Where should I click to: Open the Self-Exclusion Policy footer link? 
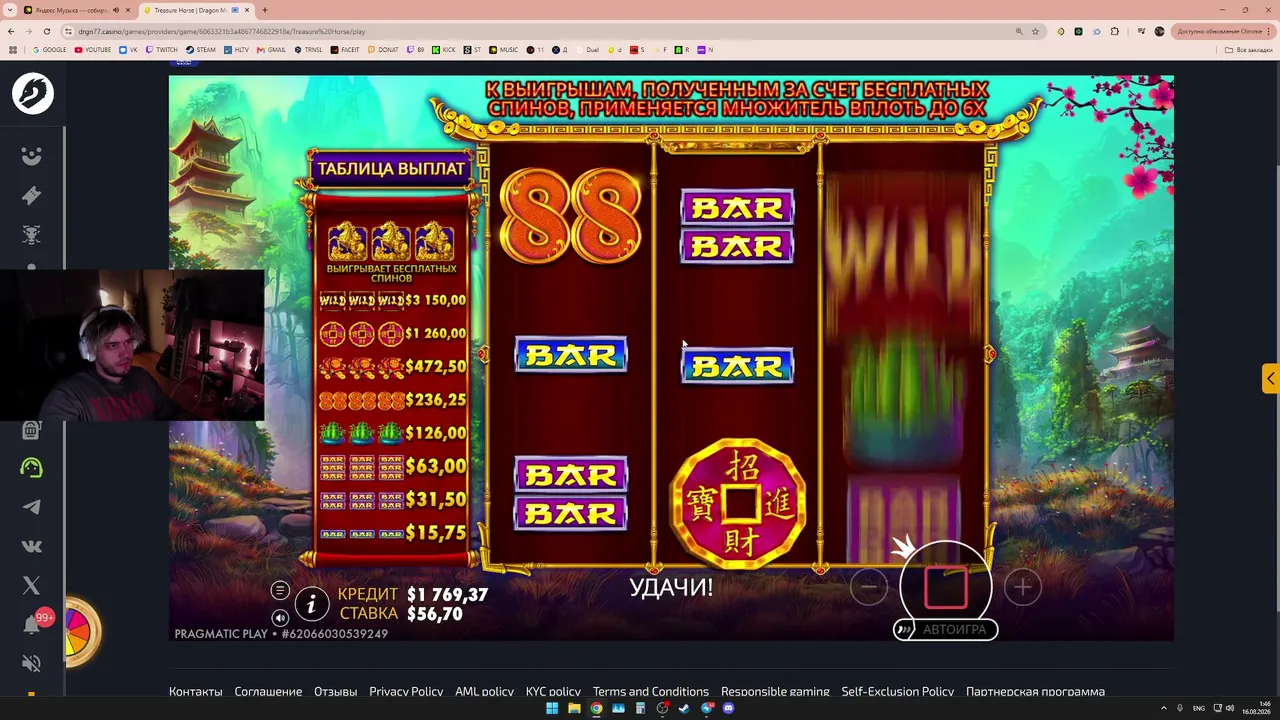click(898, 691)
